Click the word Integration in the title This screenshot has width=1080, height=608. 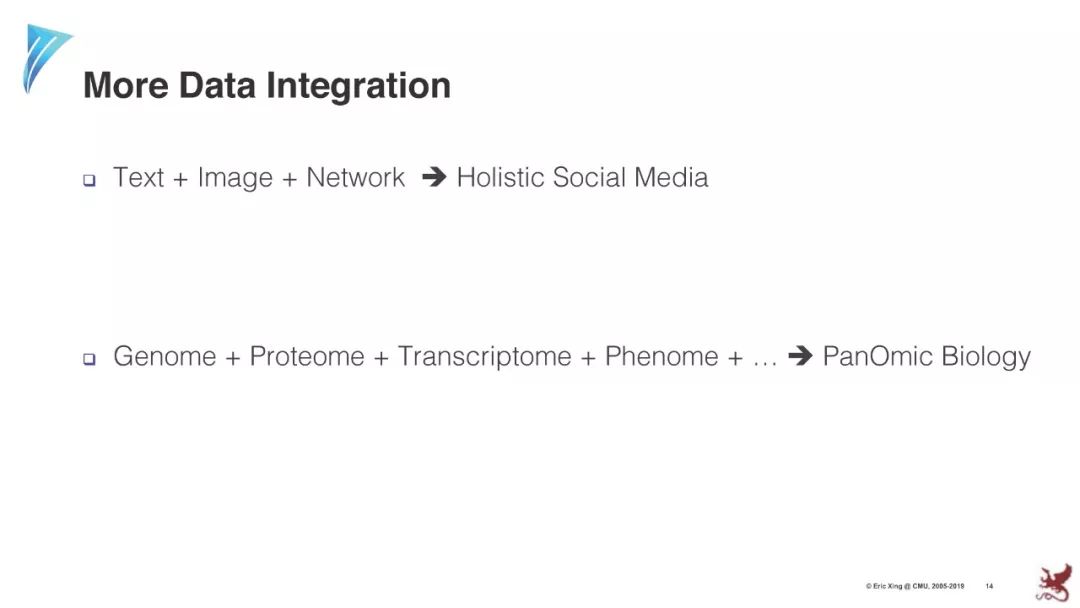coord(358,87)
